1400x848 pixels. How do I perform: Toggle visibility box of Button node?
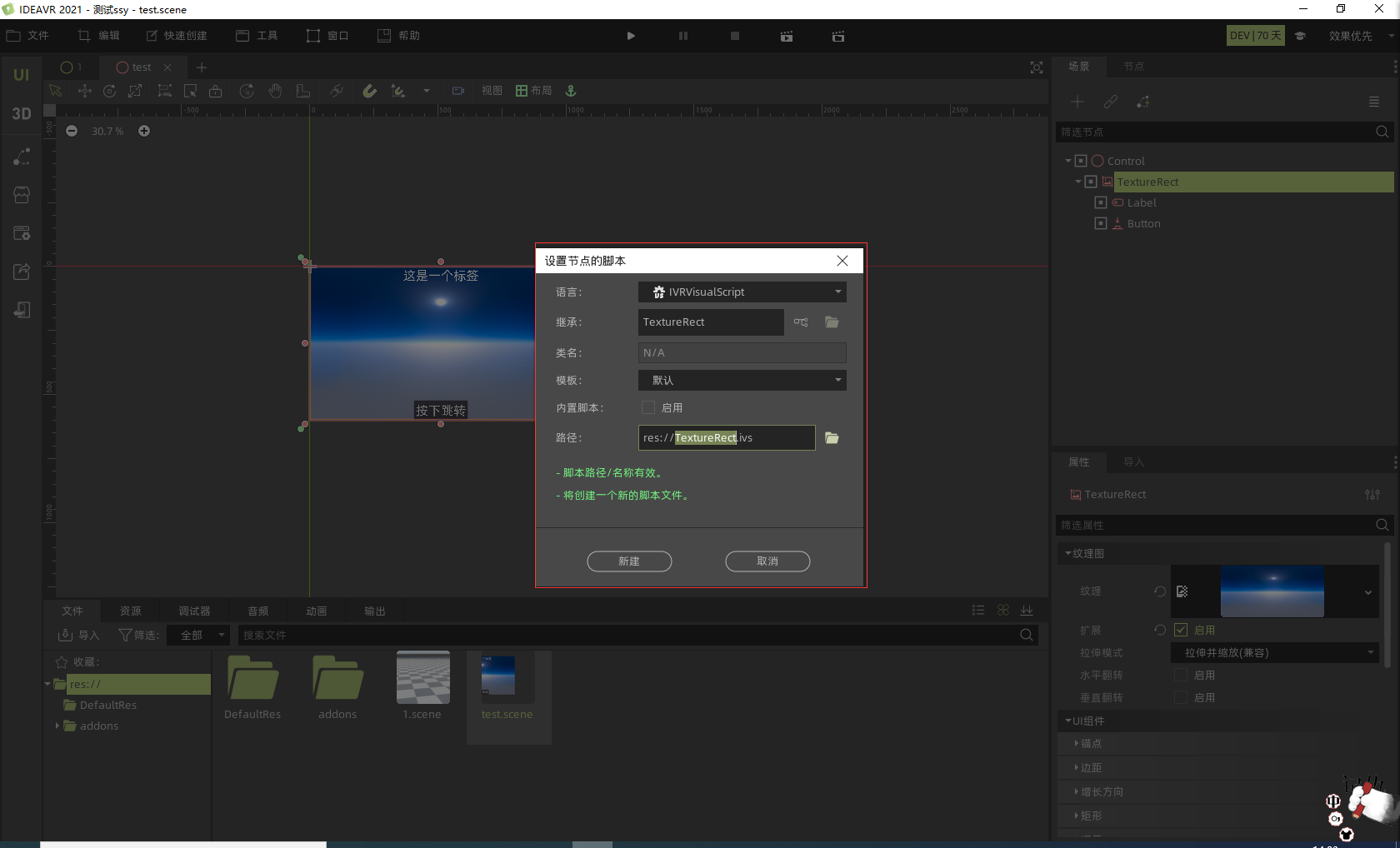(x=1101, y=223)
